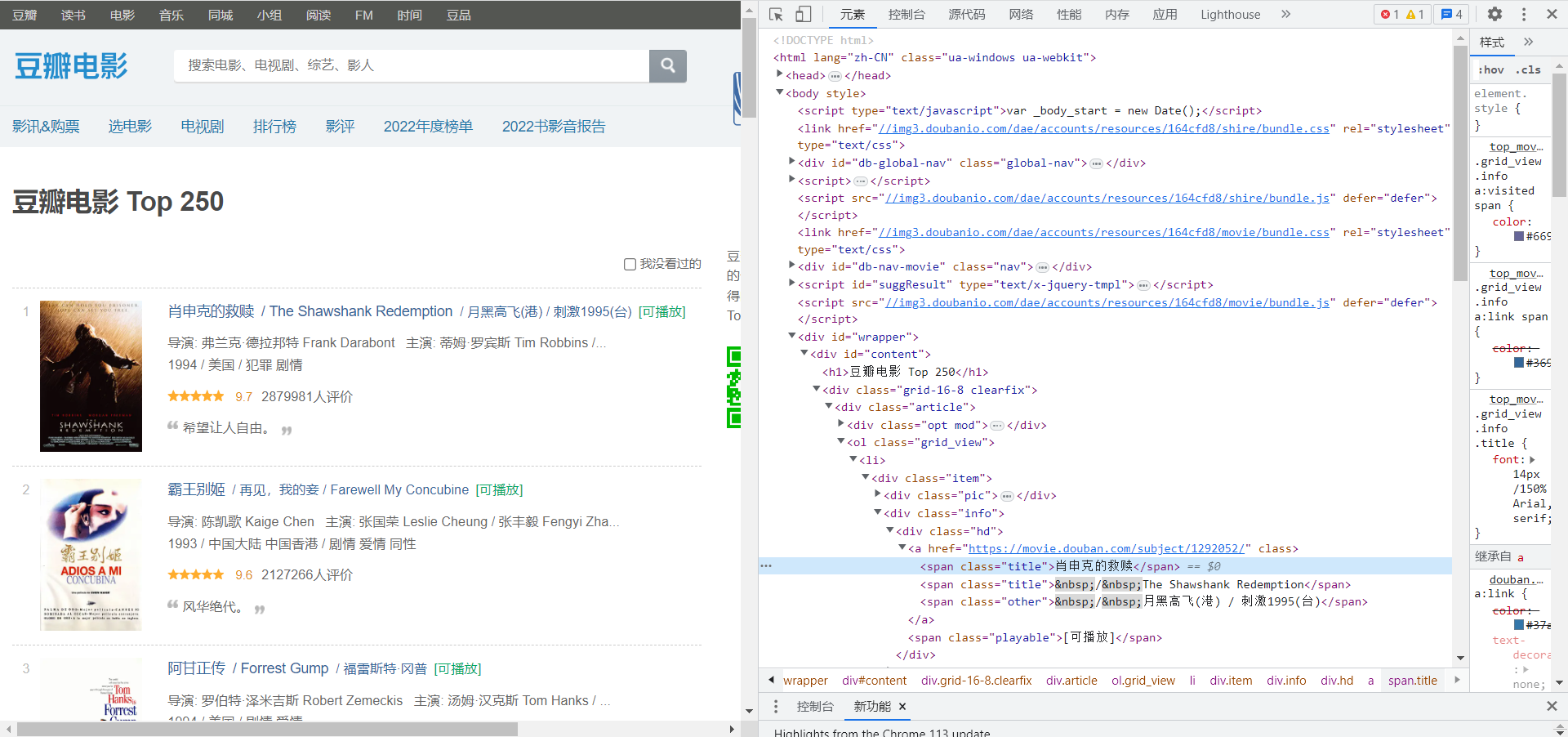Click the red errors count badge
Viewport: 1568px width, 737px height.
pos(1389,14)
